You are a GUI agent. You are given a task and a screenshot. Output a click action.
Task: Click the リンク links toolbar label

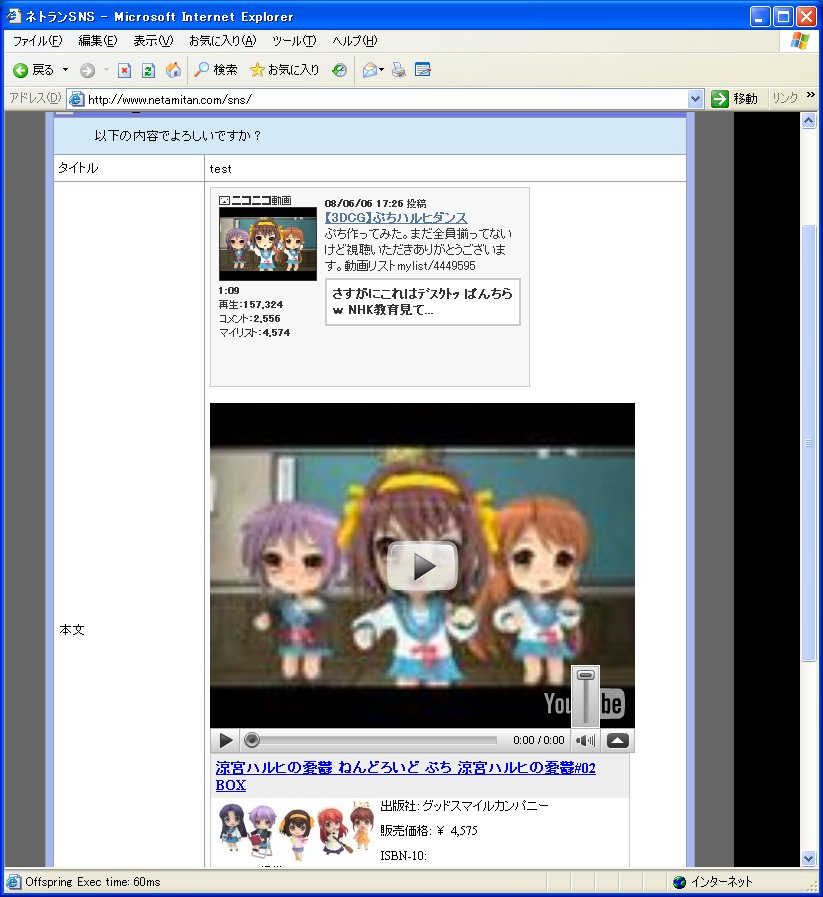(785, 98)
